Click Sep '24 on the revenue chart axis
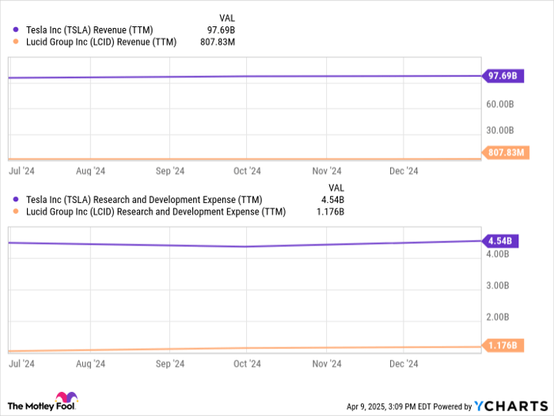Image resolution: width=554 pixels, height=416 pixels. pos(170,171)
